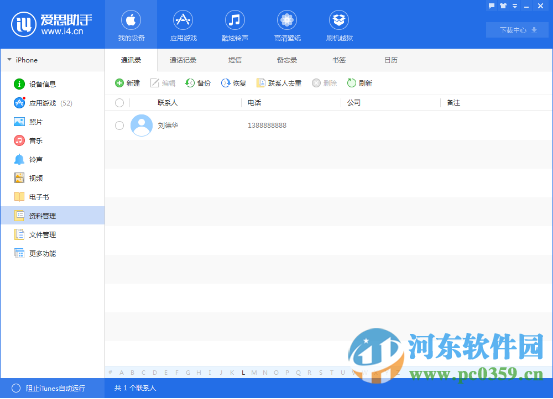Image resolution: width=553 pixels, height=399 pixels.
Task: Sort by the 电话 column header
Action: pos(254,103)
